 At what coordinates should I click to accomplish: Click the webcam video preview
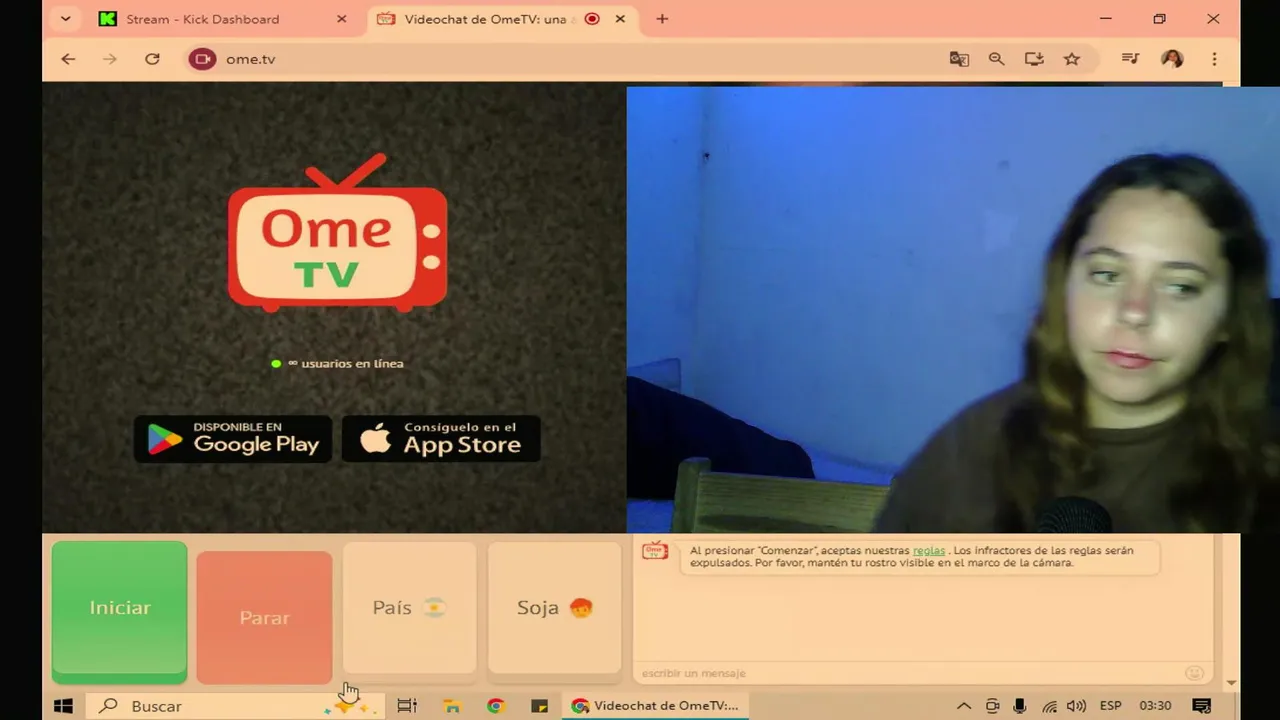click(953, 309)
